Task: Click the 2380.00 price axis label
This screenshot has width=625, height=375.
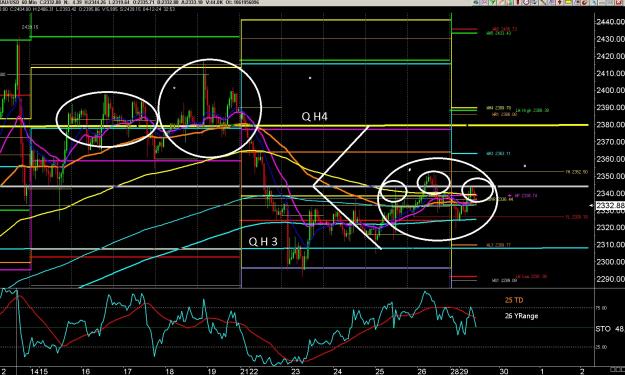Action: tap(610, 125)
